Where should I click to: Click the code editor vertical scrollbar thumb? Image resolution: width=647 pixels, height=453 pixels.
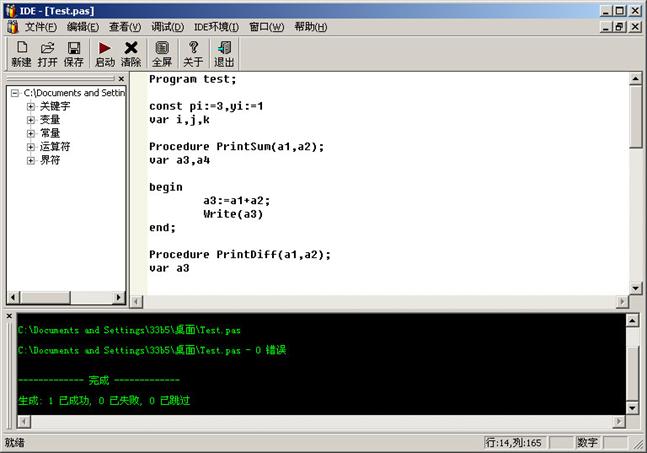(x=635, y=116)
